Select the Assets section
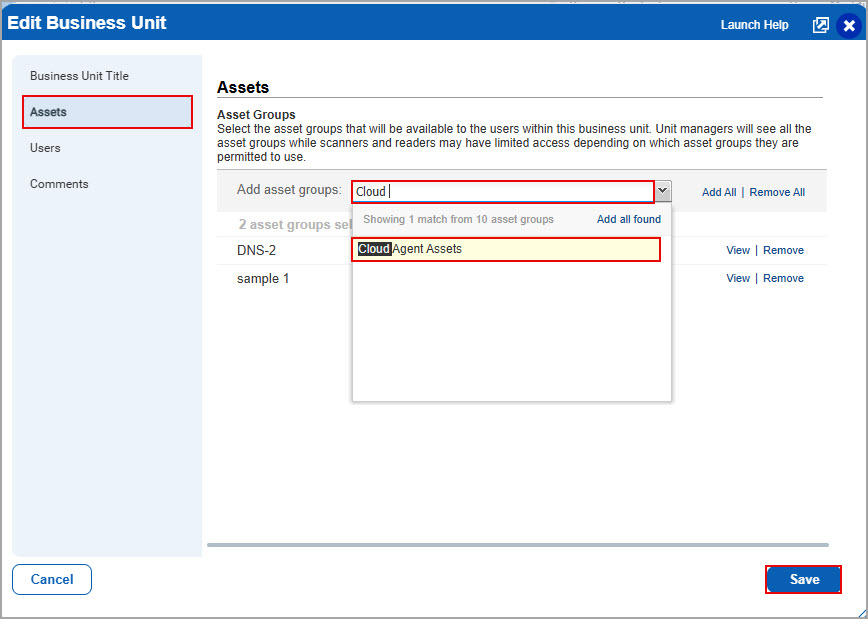This screenshot has width=868, height=619. (107, 112)
